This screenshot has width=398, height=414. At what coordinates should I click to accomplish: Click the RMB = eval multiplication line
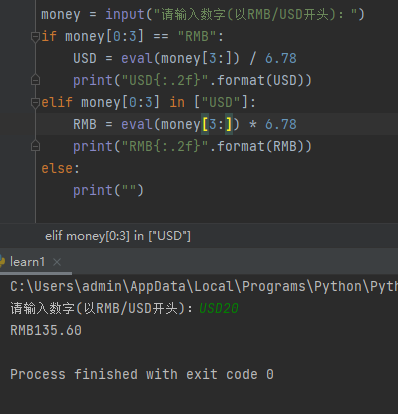[185, 124]
